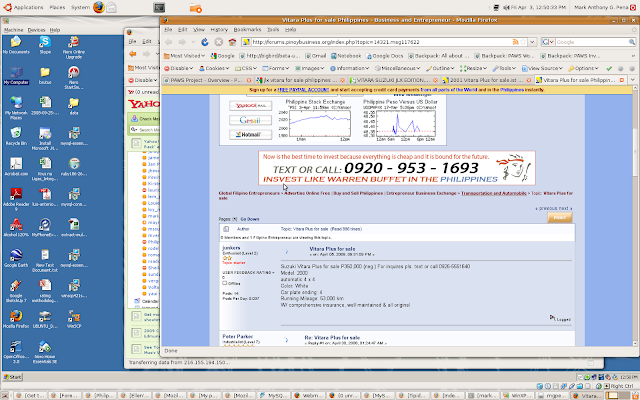The width and height of the screenshot is (640, 400).
Task: Click the search magnifier in Google box
Action: [631, 42]
